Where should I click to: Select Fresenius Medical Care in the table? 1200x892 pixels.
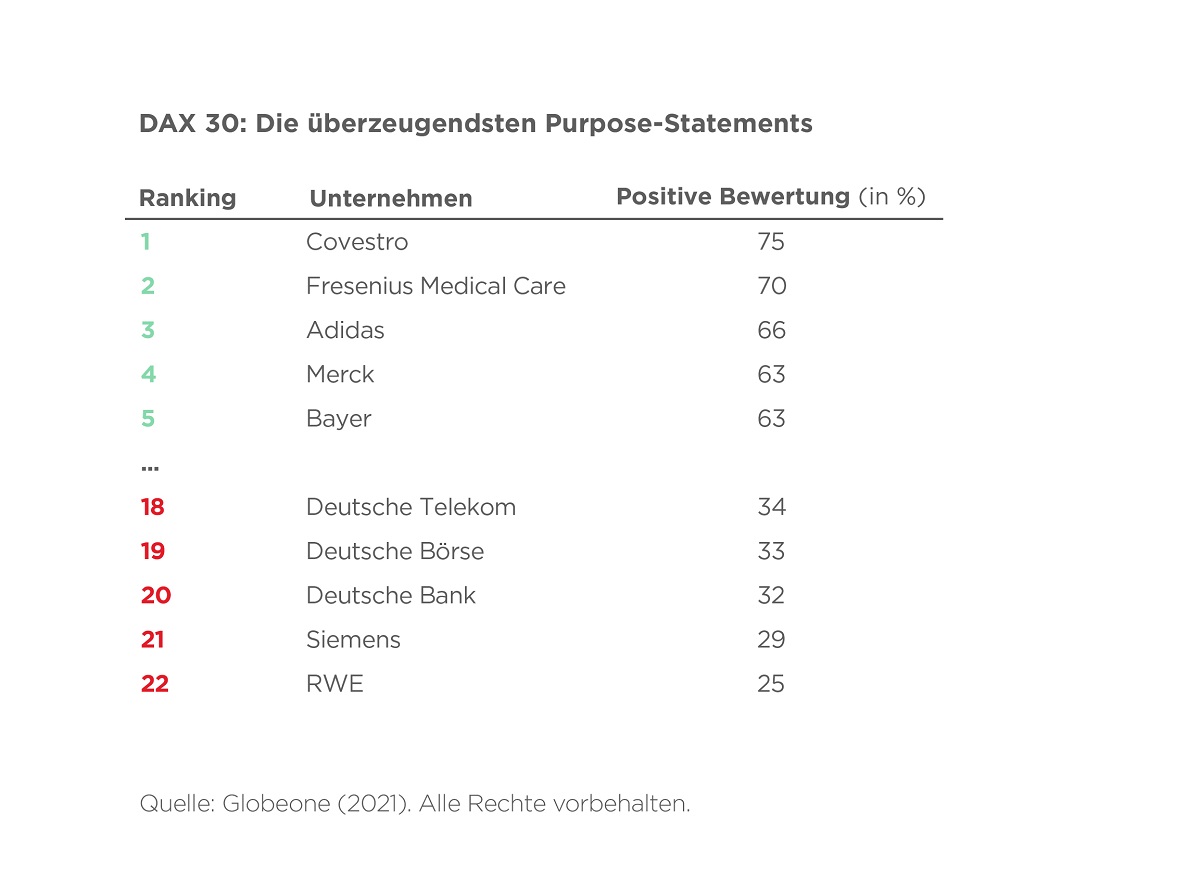tap(435, 286)
